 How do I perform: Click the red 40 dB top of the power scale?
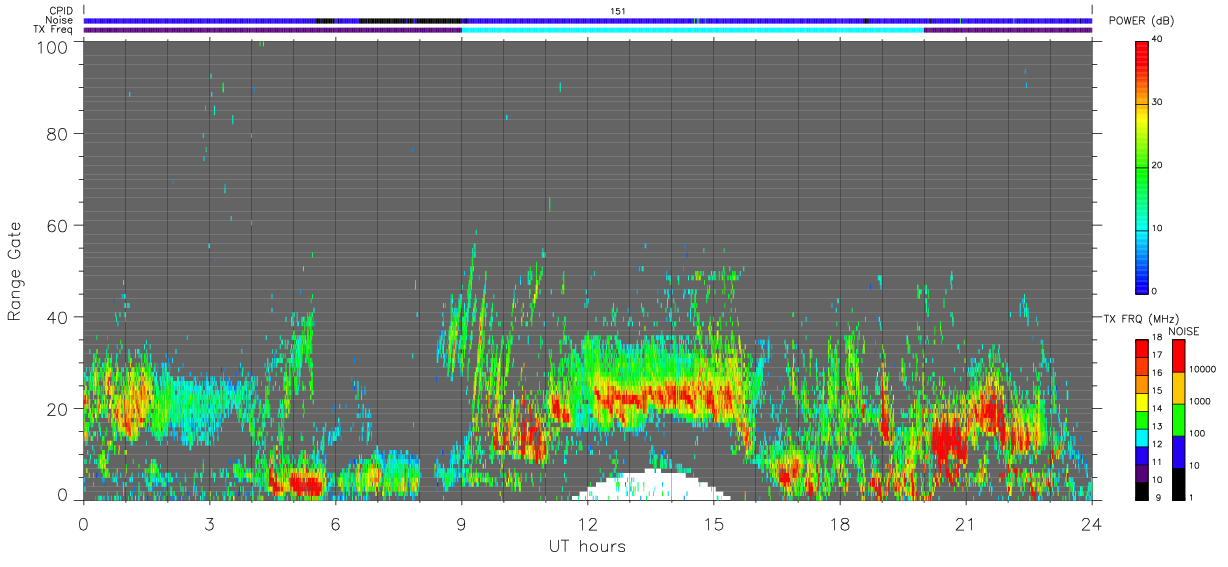click(x=1142, y=47)
